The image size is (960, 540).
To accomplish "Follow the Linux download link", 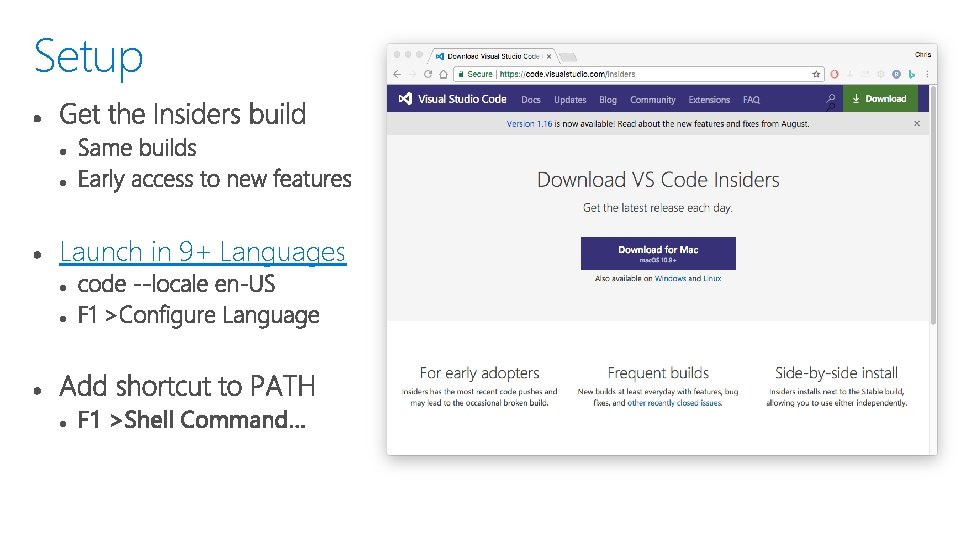I will pyautogui.click(x=712, y=279).
